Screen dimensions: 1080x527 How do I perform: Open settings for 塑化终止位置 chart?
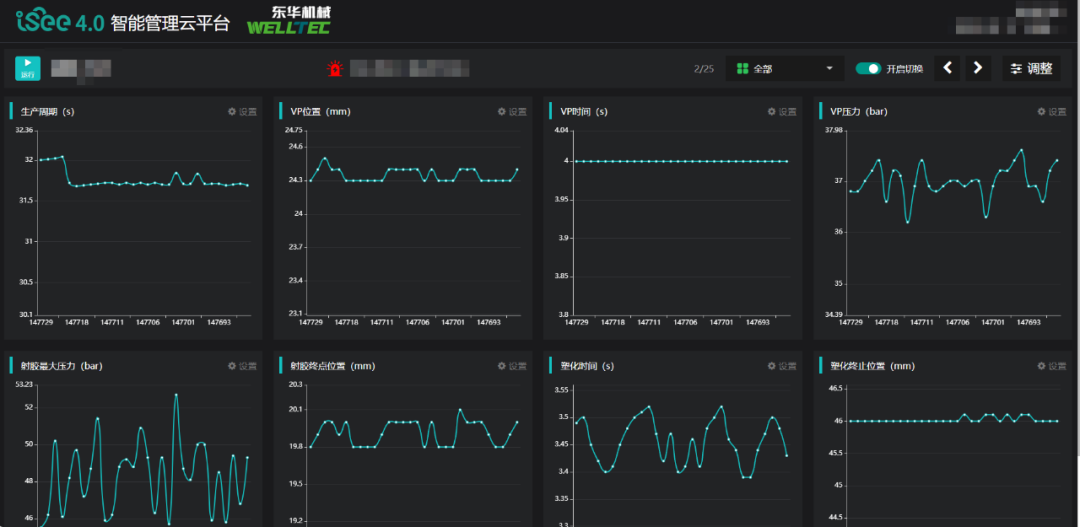pyautogui.click(x=1052, y=366)
